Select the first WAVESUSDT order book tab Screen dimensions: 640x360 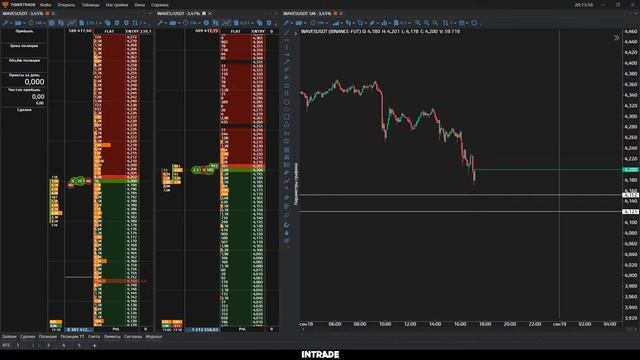pyautogui.click(x=23, y=13)
